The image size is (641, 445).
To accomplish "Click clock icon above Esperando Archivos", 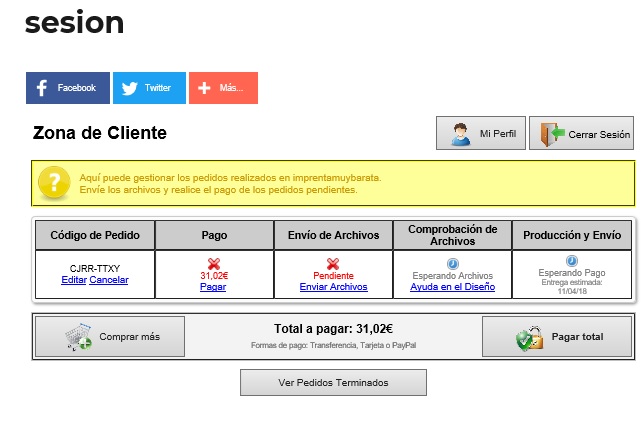I will coord(453,264).
